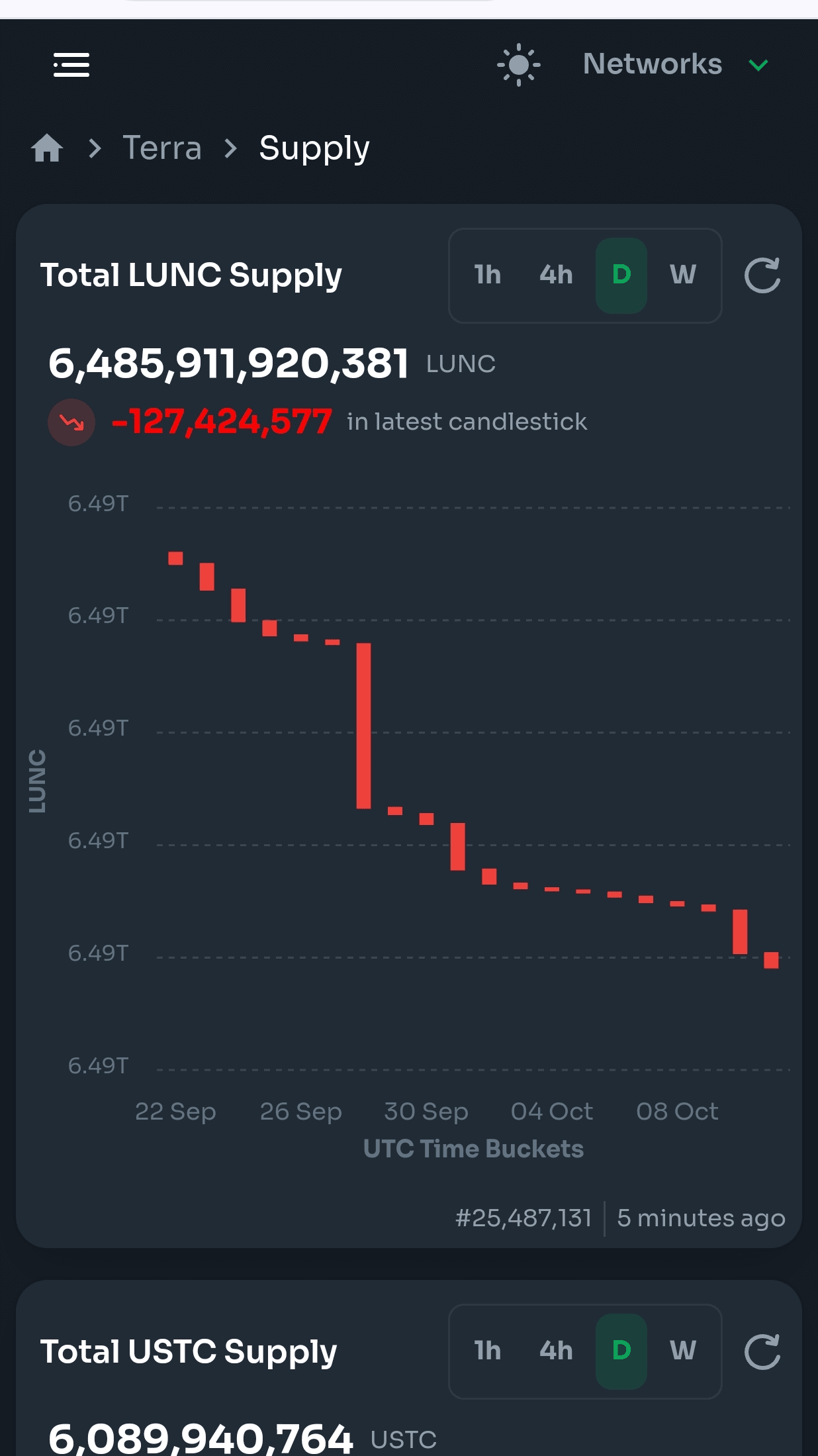The image size is (818, 1456).
Task: Click the Supply breadcrumb
Action: tap(314, 148)
